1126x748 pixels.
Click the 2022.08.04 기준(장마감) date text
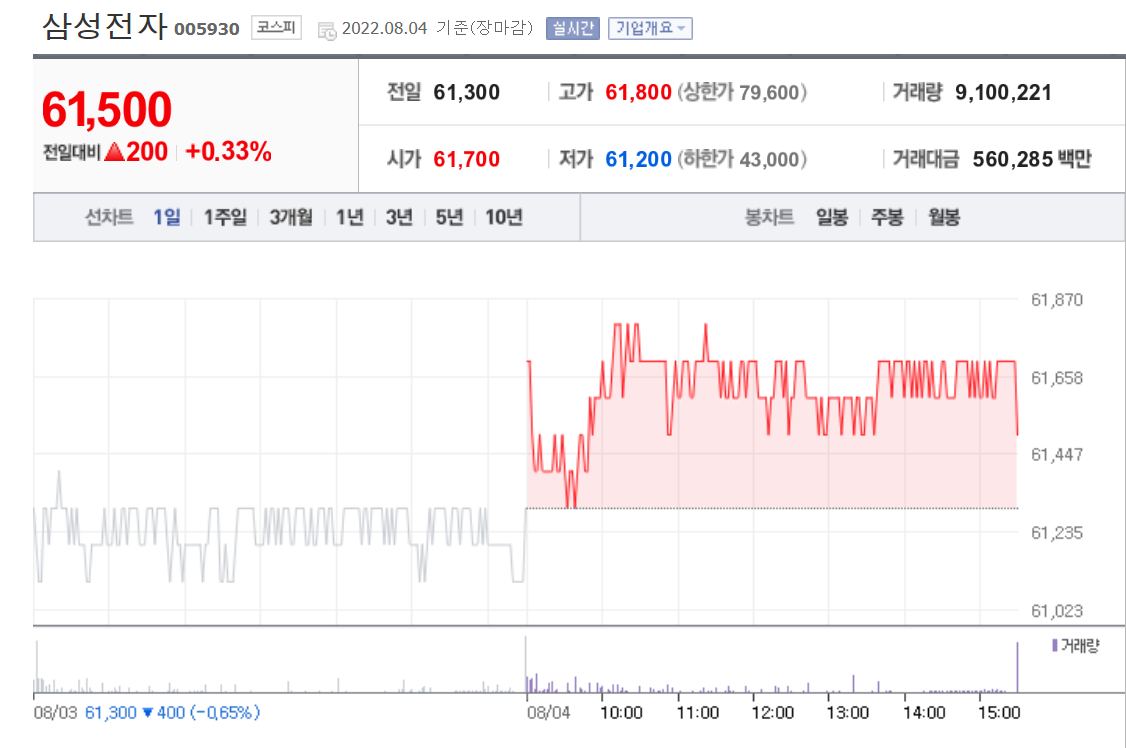click(x=437, y=28)
